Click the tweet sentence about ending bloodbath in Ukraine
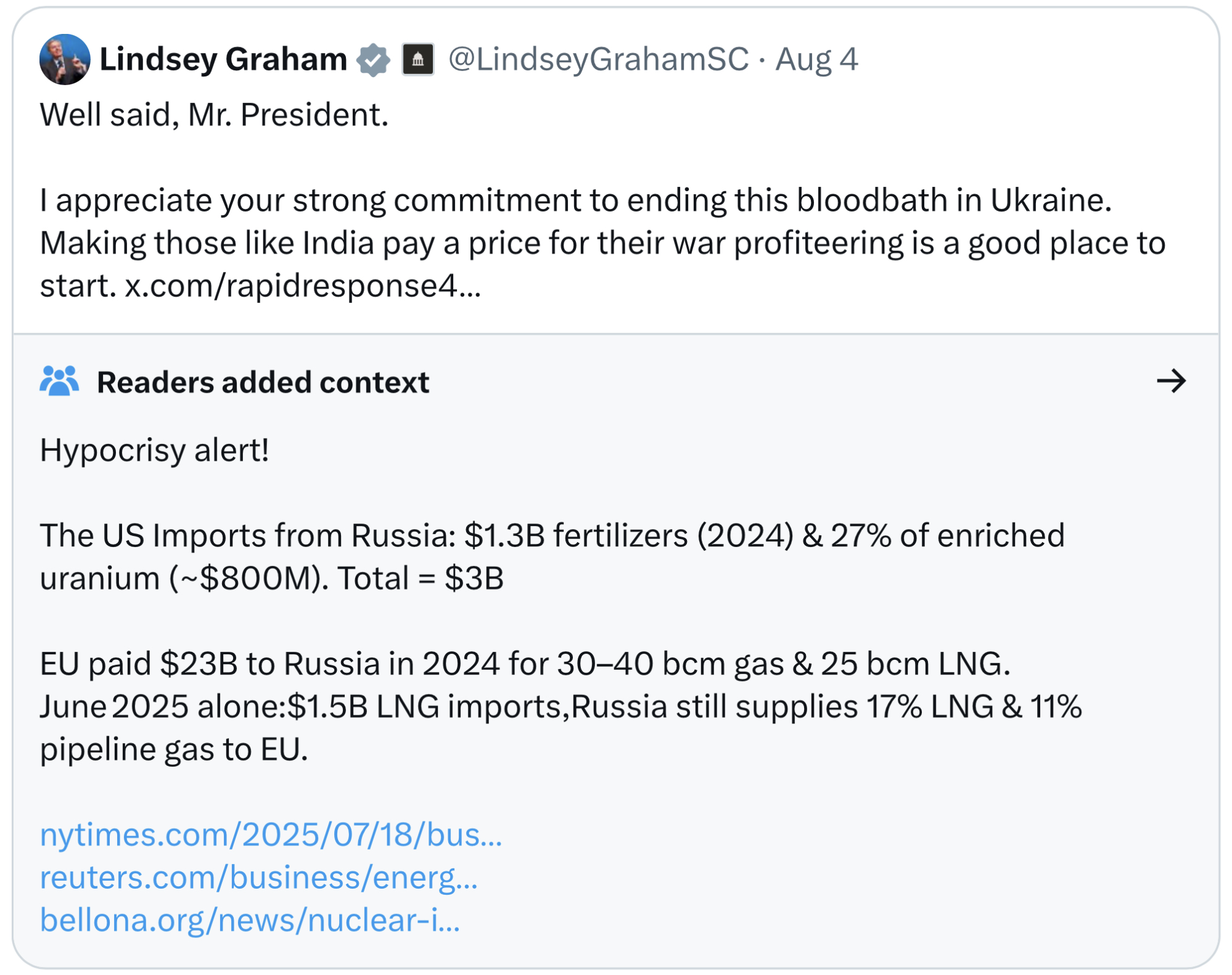This screenshot has height=975, width=1232. click(575, 200)
